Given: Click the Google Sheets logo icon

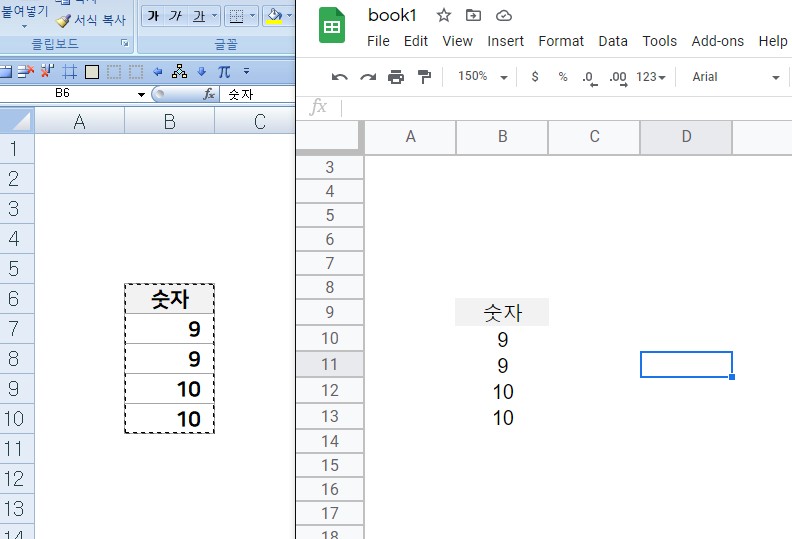Looking at the screenshot, I should coord(332,25).
